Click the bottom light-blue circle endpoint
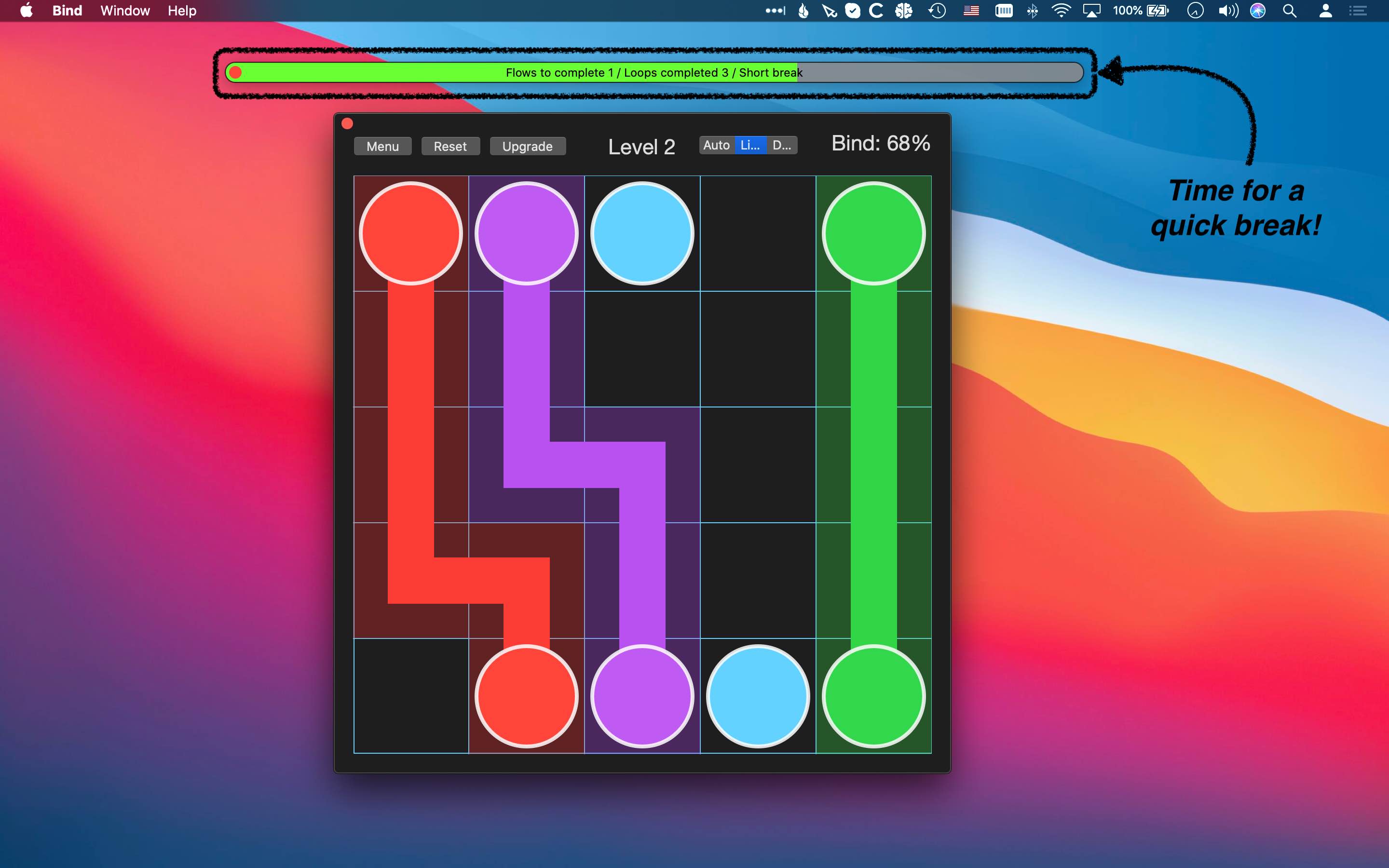The height and width of the screenshot is (868, 1389). (x=758, y=696)
